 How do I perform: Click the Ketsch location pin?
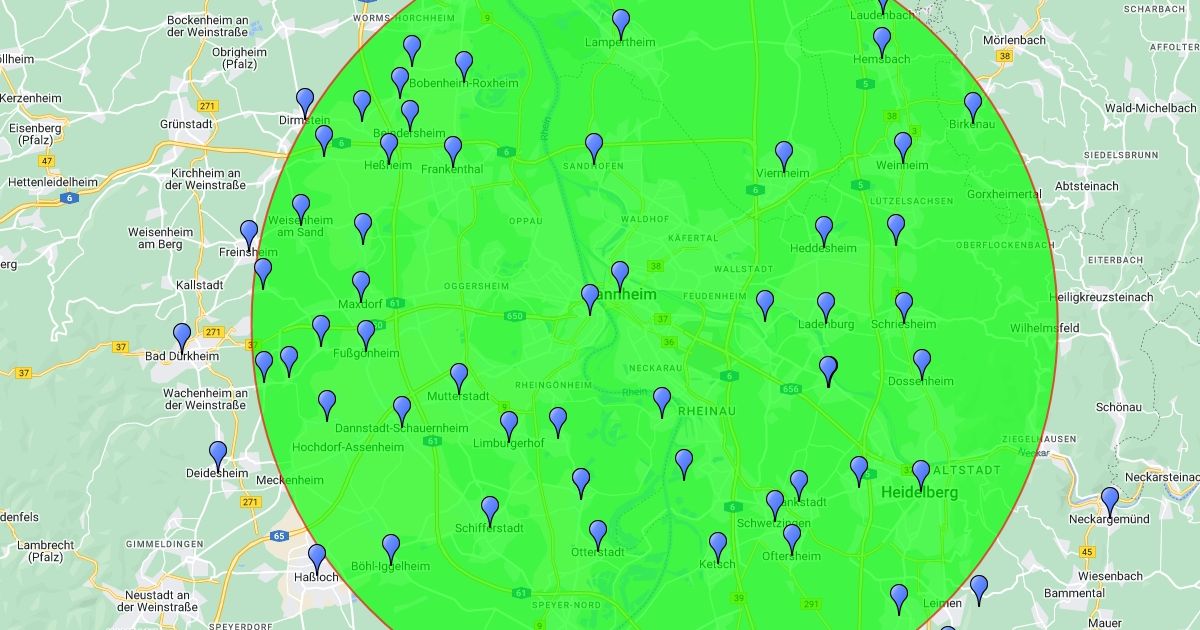pos(718,547)
